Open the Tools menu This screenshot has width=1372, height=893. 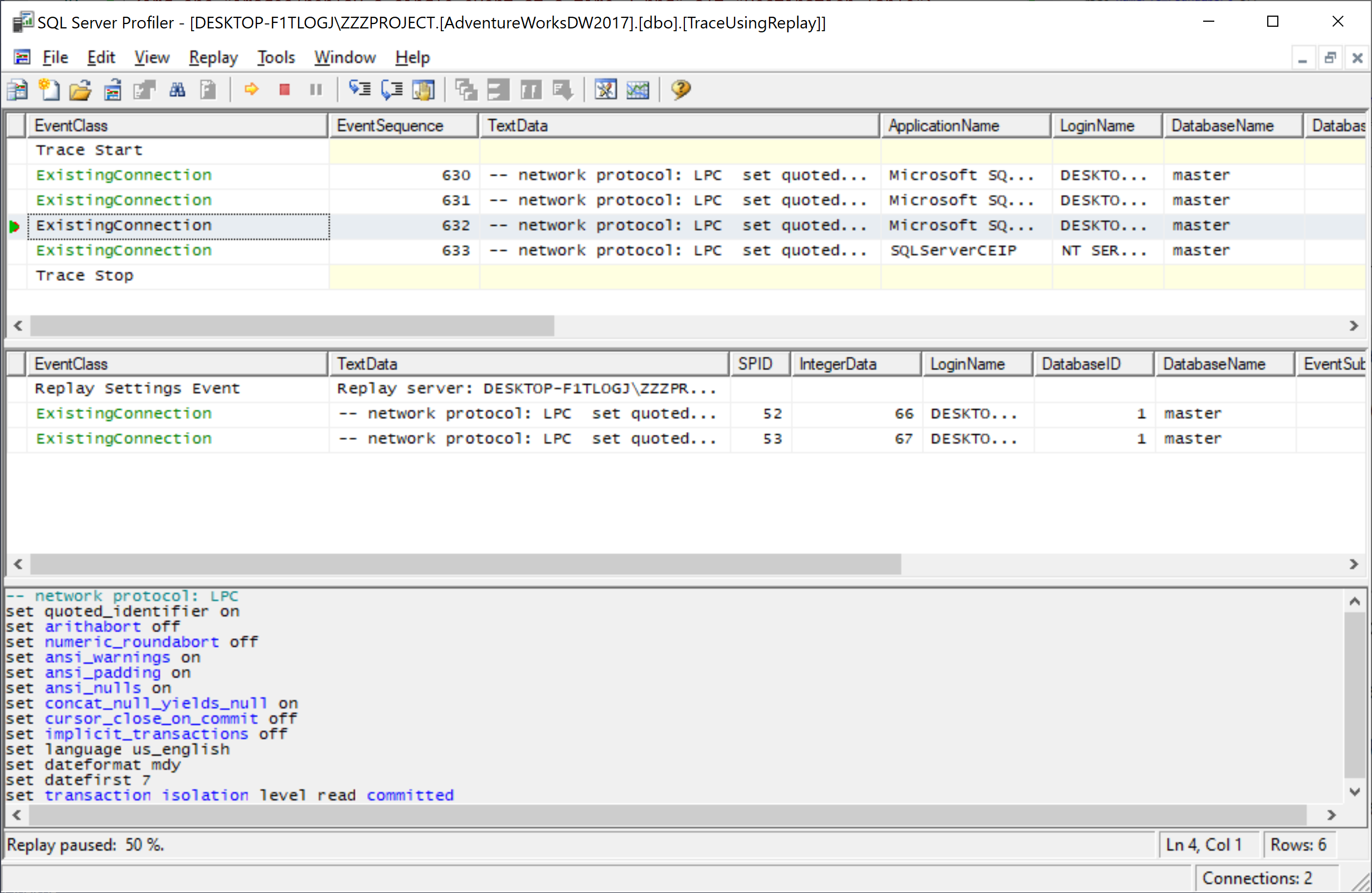click(x=275, y=57)
